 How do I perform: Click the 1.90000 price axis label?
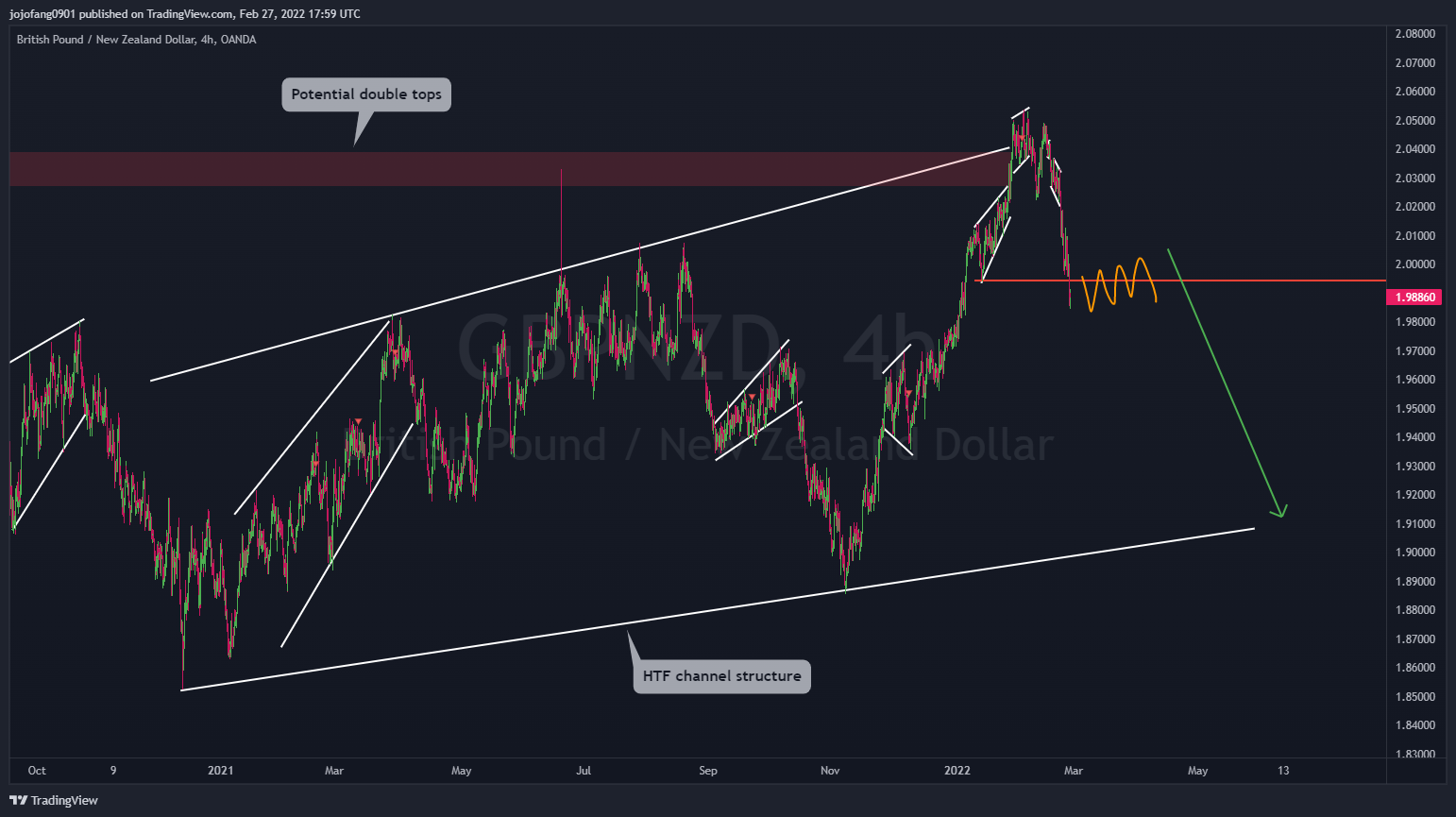(x=1414, y=553)
